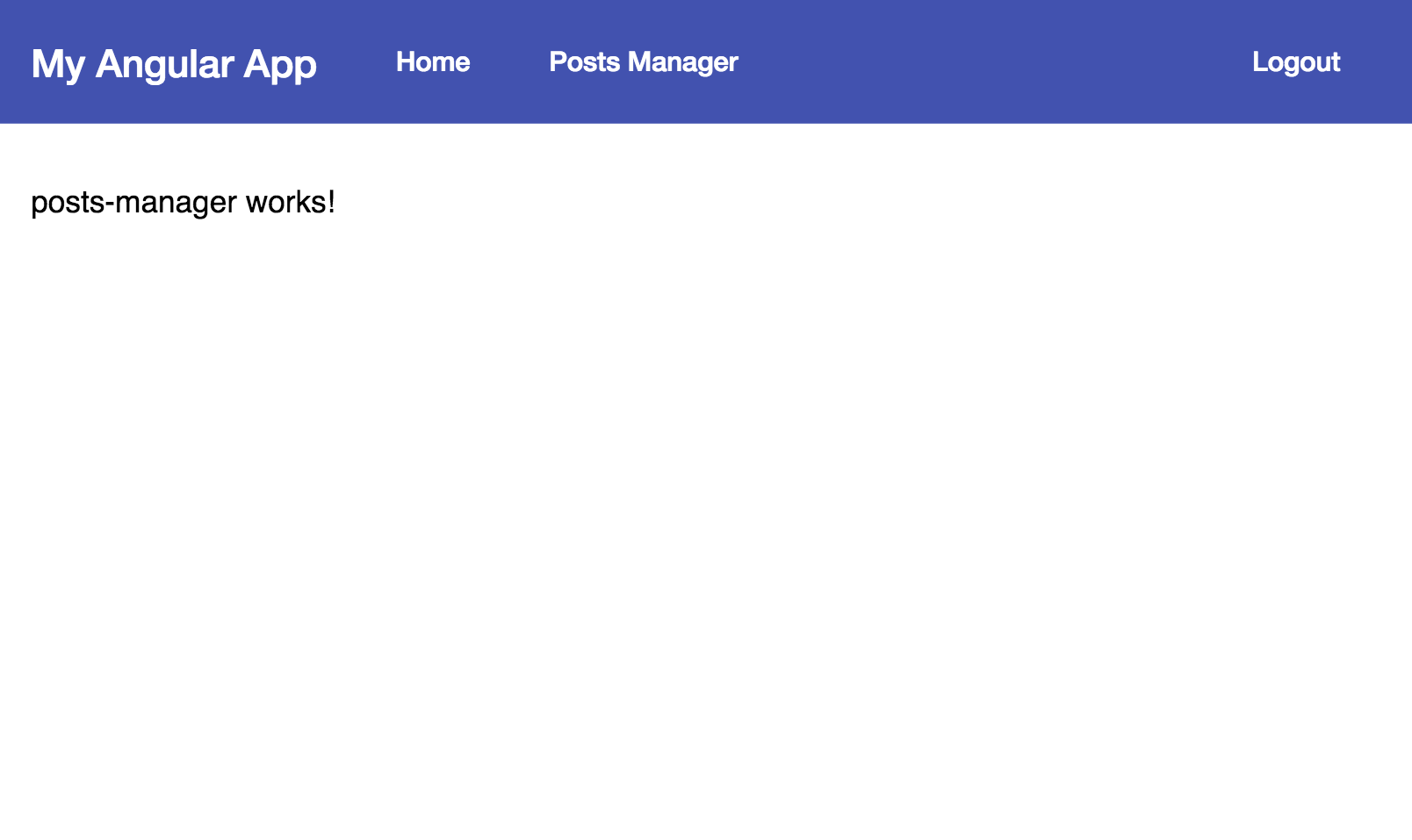
Task: Navigate to Home from the toolbar
Action: [432, 62]
